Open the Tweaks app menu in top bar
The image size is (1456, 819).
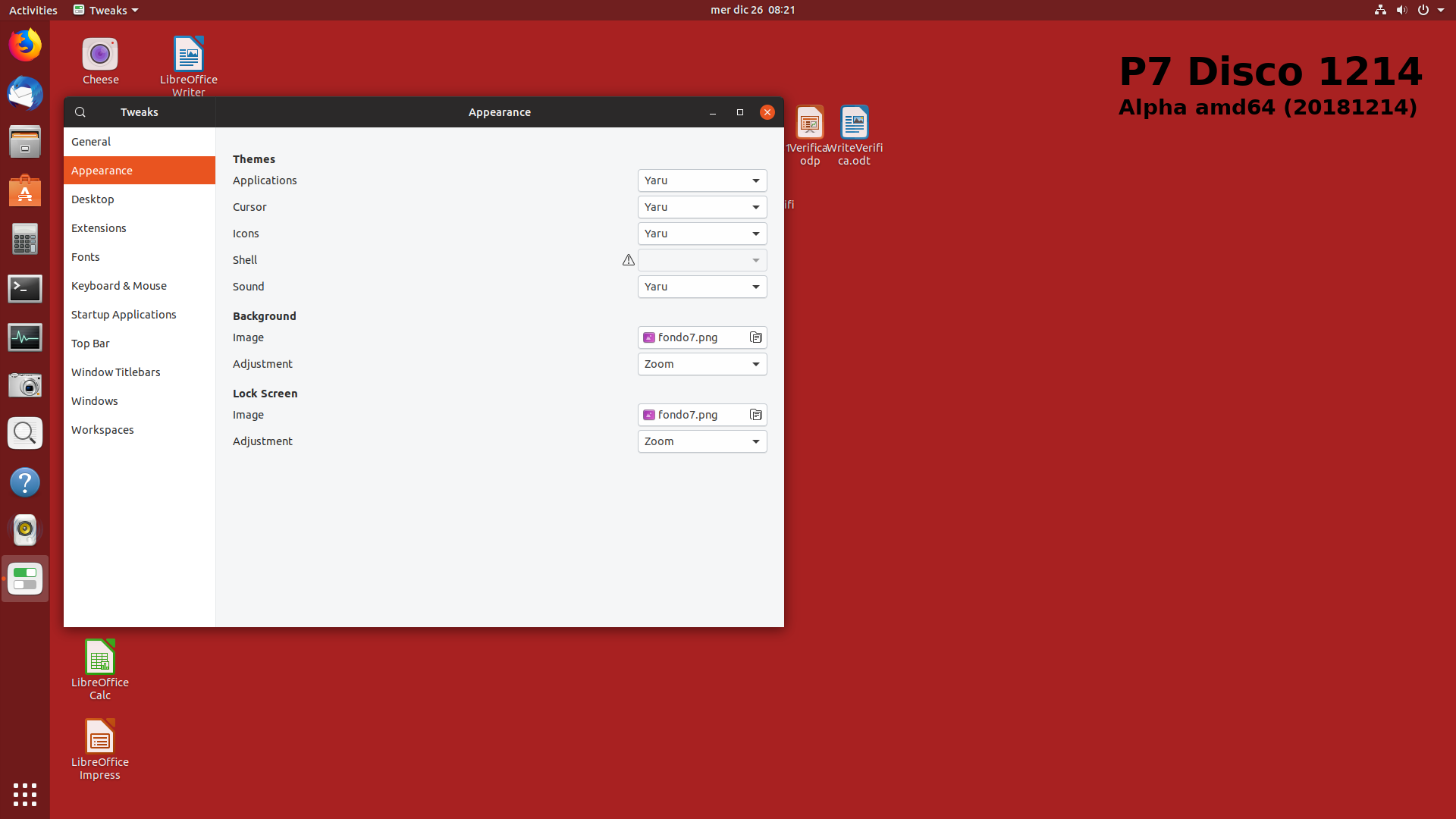pyautogui.click(x=106, y=10)
